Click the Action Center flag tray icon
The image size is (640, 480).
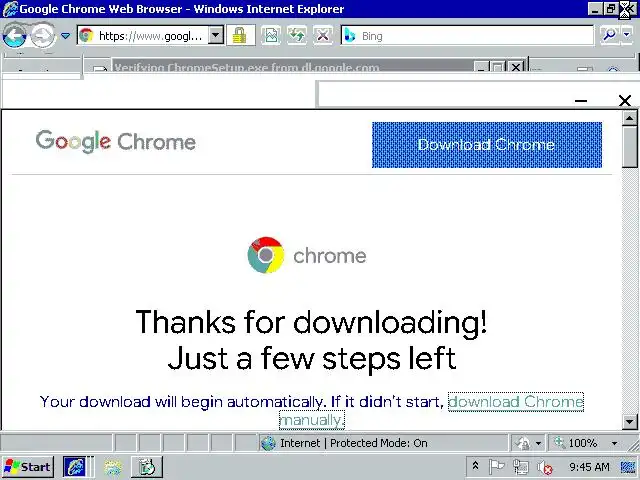pyautogui.click(x=496, y=467)
